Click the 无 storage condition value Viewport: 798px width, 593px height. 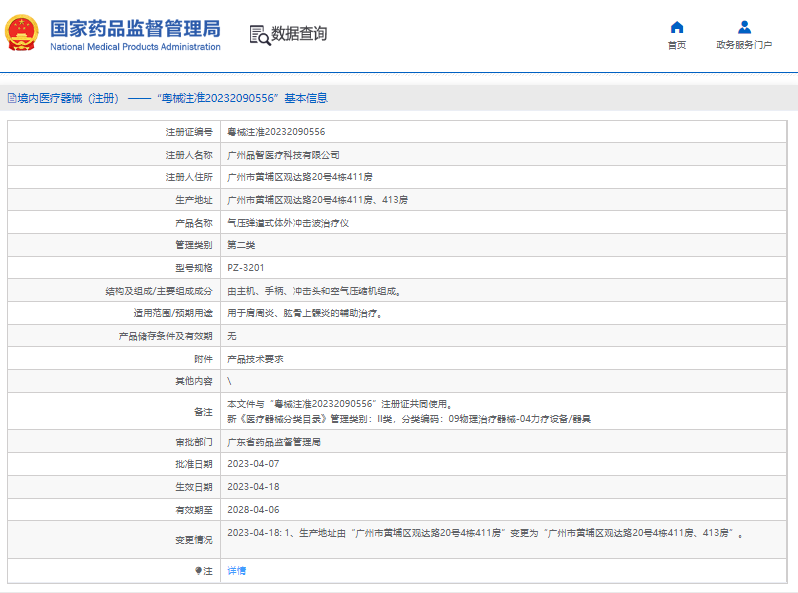[232, 336]
